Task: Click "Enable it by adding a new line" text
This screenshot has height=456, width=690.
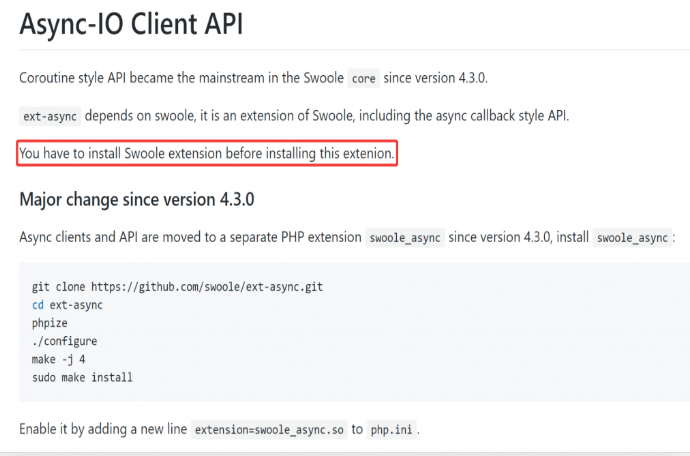Action: (x=103, y=429)
